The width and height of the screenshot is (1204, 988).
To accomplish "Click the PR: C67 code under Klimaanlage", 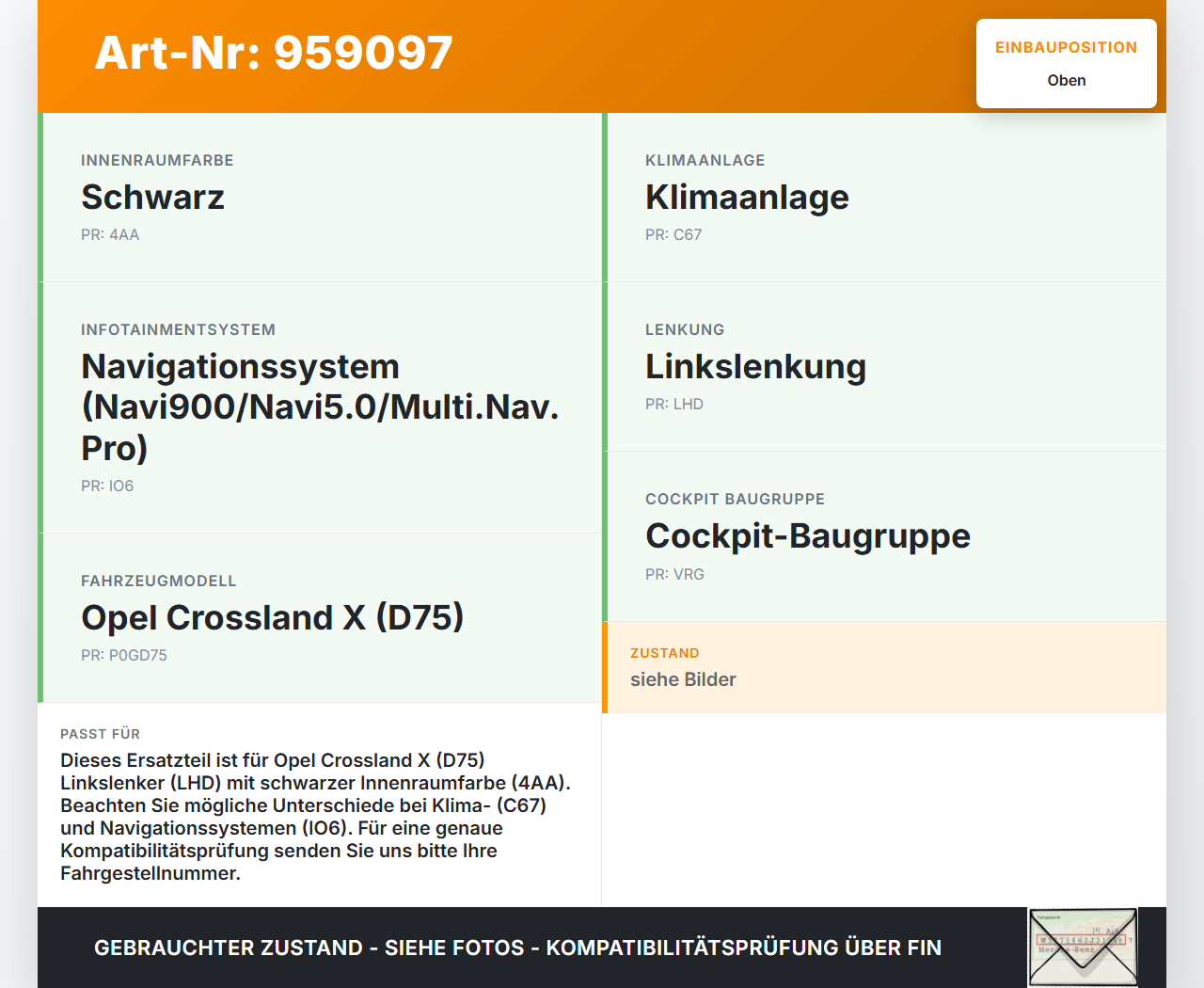I will (x=673, y=234).
